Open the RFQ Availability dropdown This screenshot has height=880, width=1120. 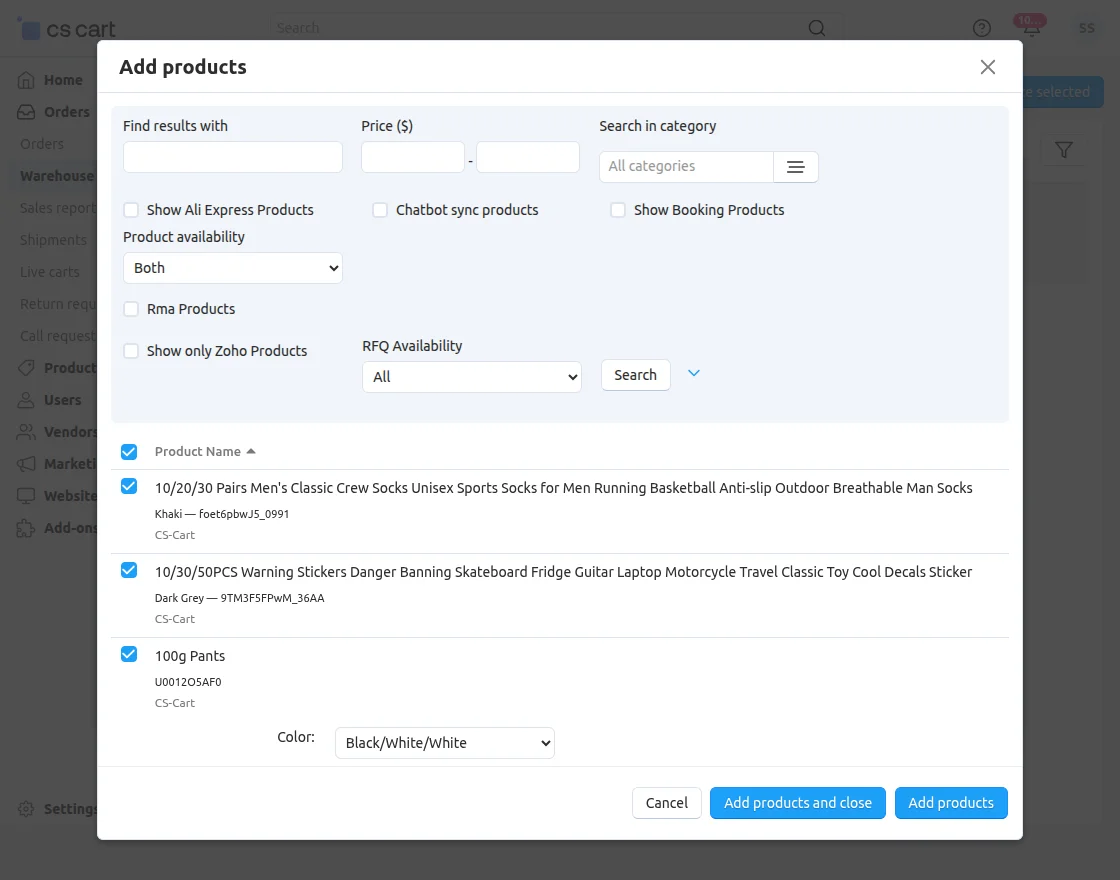tap(471, 377)
